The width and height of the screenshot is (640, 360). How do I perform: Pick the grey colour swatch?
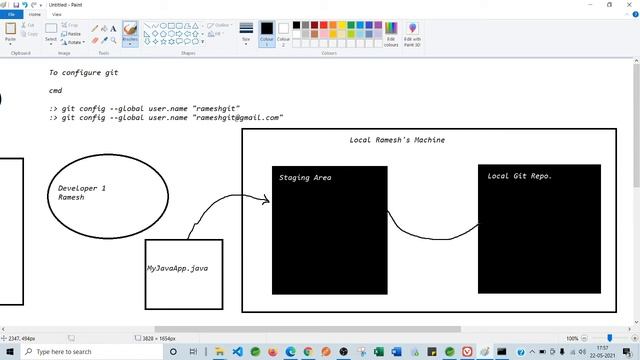click(x=305, y=25)
